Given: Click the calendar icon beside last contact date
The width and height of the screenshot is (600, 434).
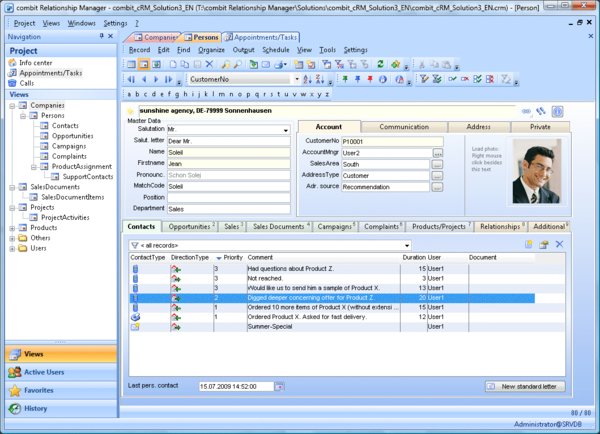Looking at the screenshot, I should click(x=279, y=386).
